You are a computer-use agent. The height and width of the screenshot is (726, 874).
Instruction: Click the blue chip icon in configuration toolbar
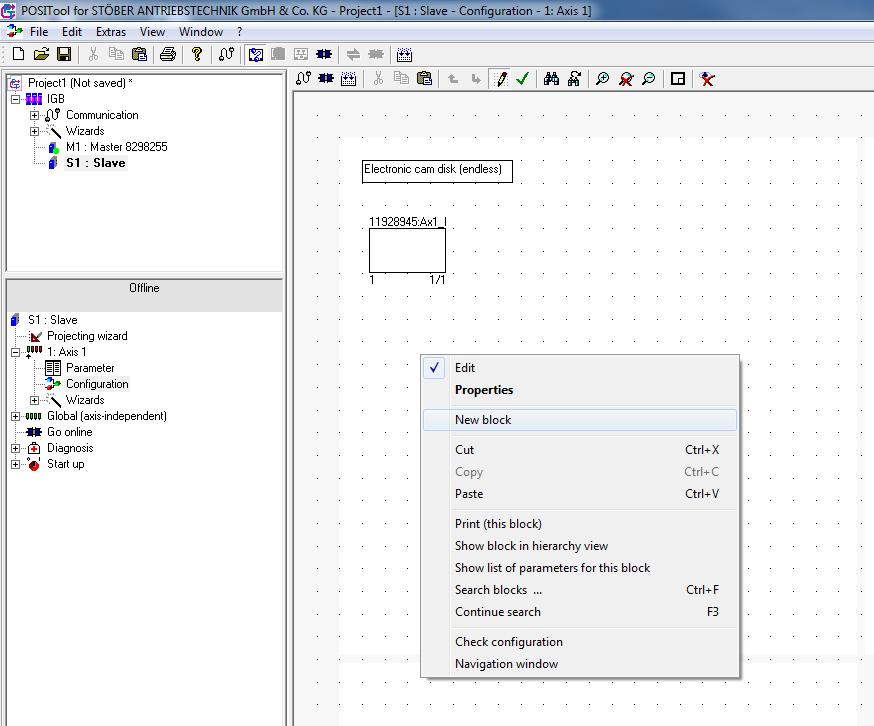point(326,79)
